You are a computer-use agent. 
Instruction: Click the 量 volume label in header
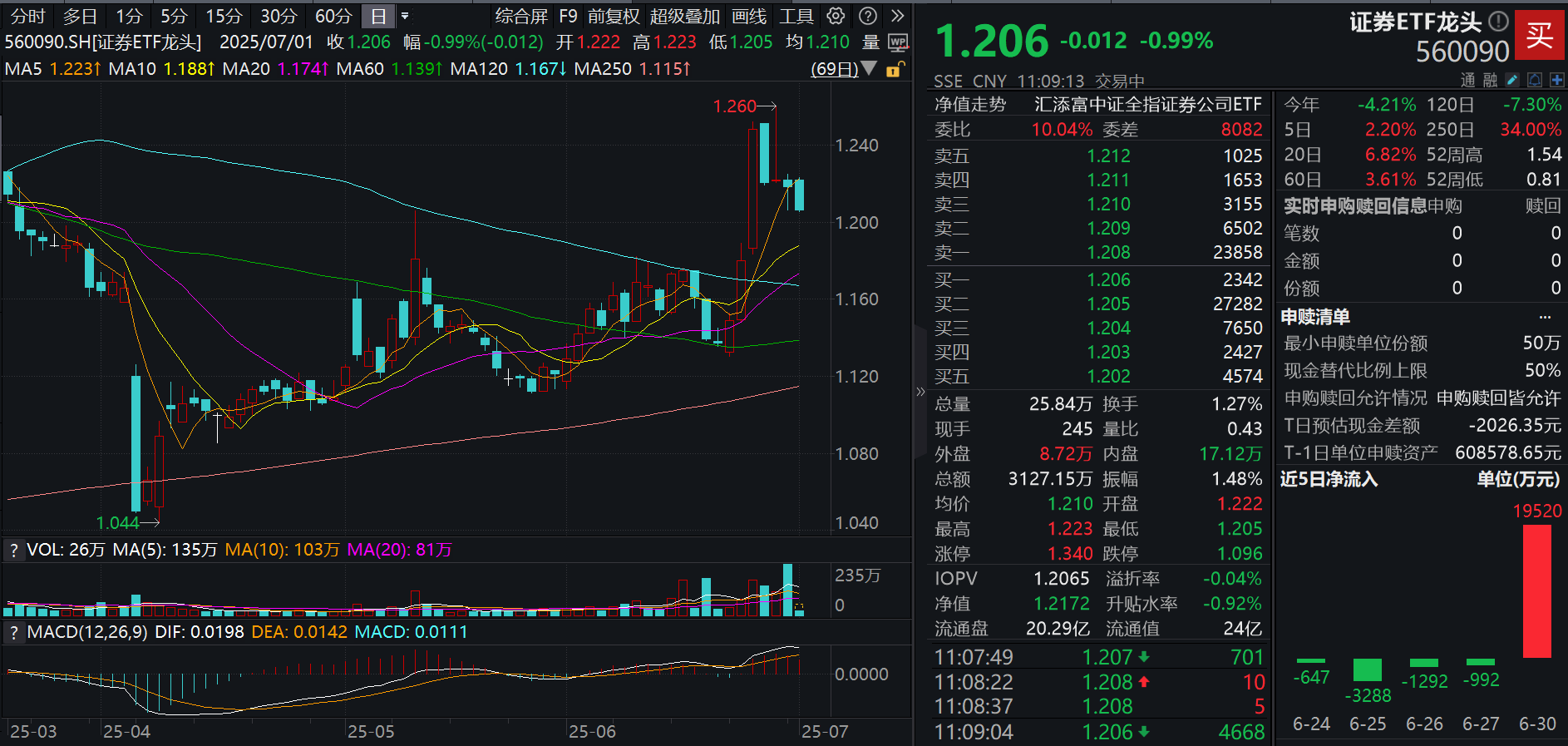[871, 42]
